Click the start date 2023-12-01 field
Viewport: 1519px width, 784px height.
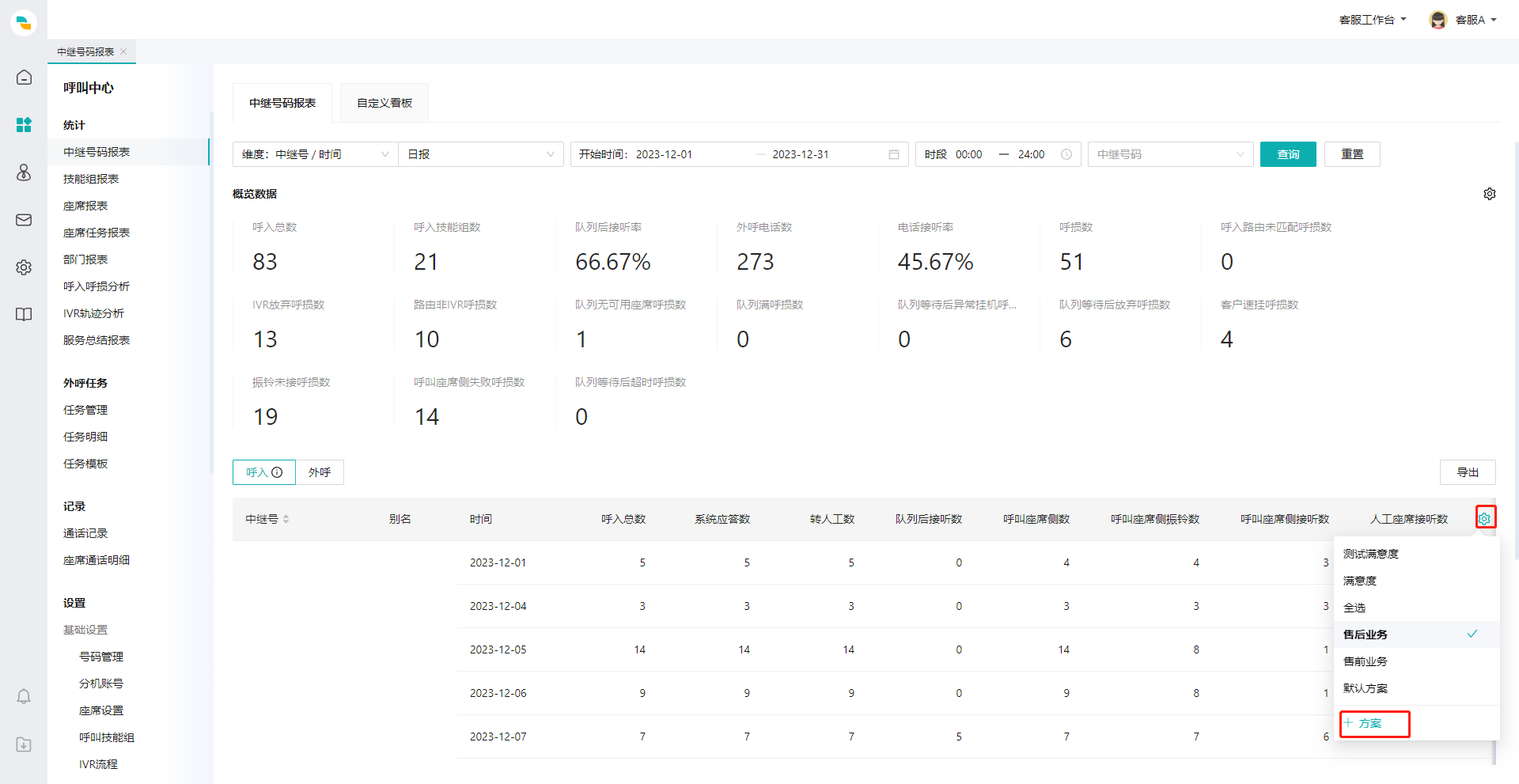[x=664, y=154]
